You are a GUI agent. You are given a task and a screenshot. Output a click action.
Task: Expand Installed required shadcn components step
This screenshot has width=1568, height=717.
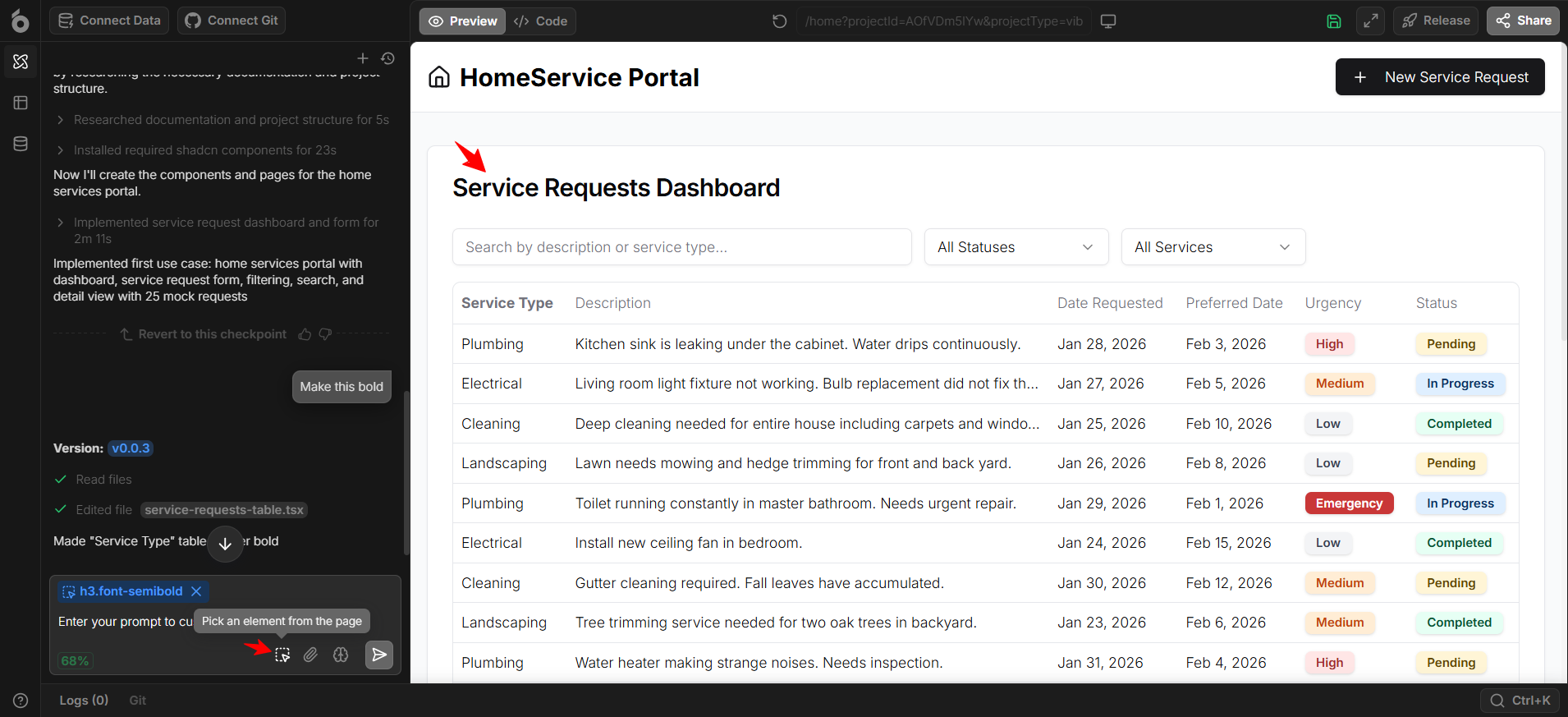tap(196, 150)
